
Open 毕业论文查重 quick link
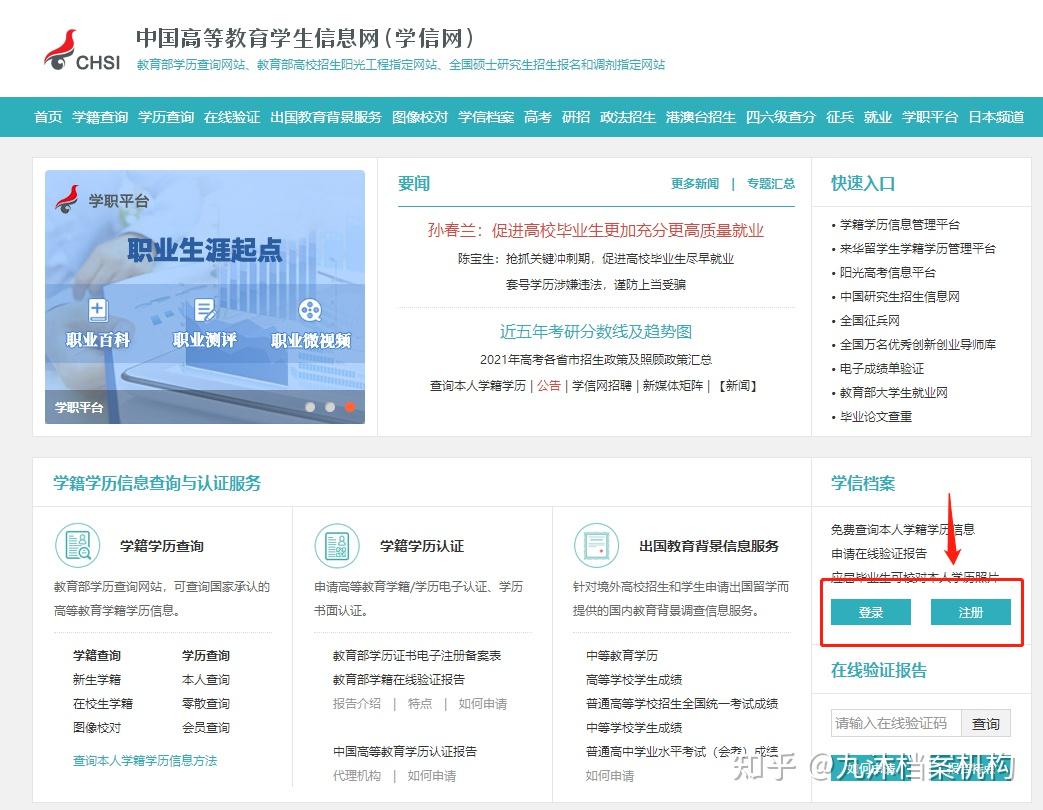pos(875,416)
